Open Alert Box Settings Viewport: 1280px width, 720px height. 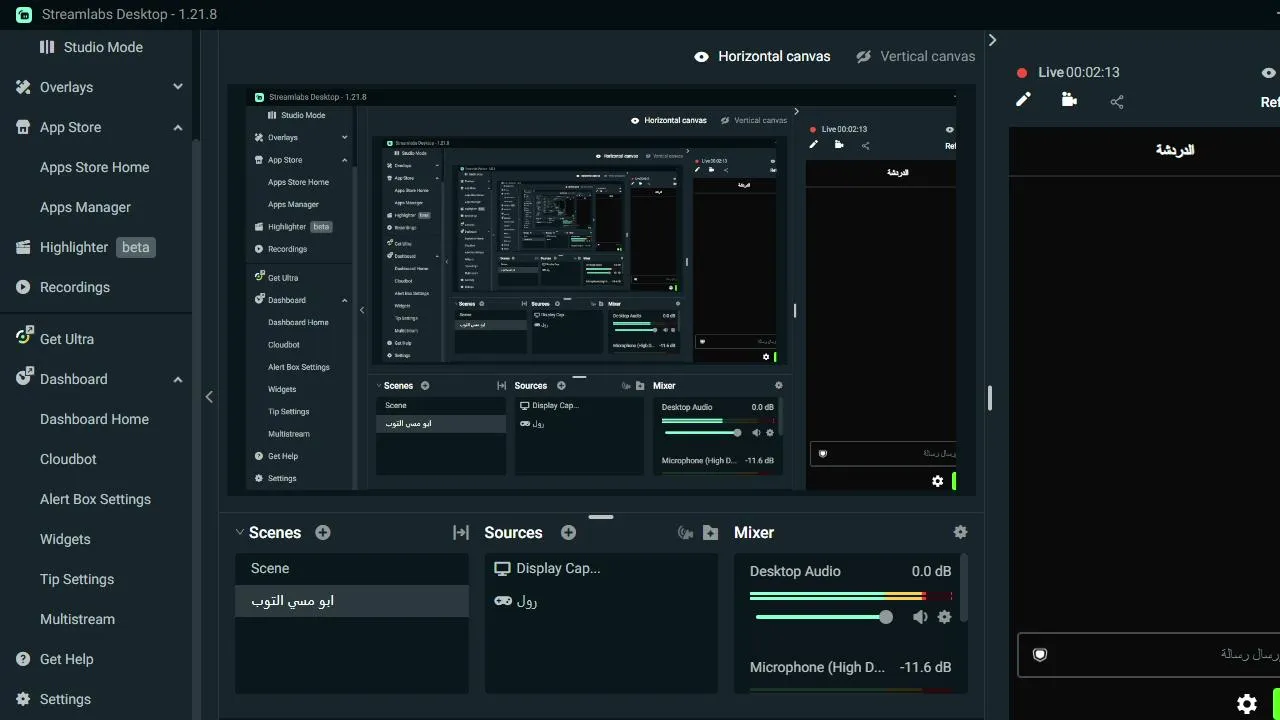95,499
